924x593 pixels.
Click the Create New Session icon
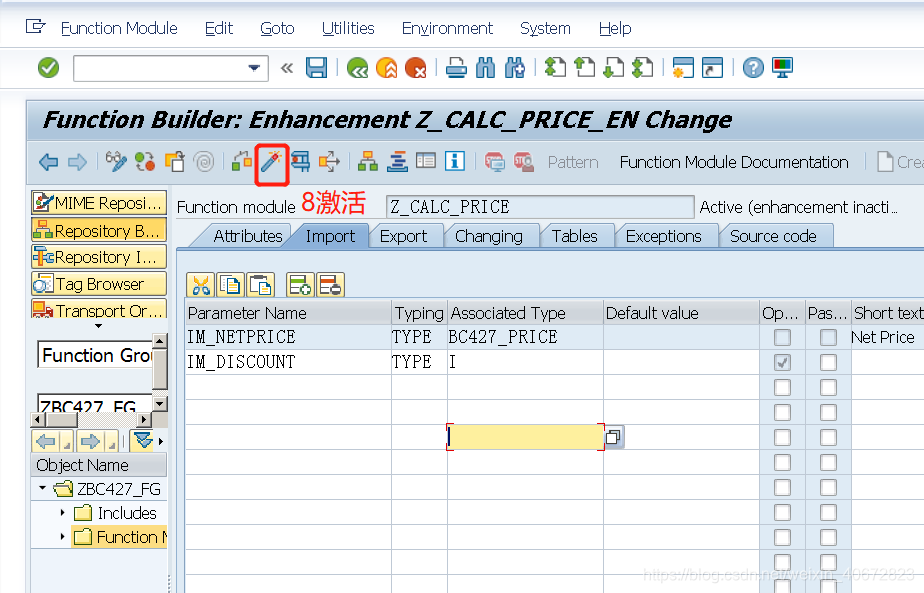(x=683, y=68)
